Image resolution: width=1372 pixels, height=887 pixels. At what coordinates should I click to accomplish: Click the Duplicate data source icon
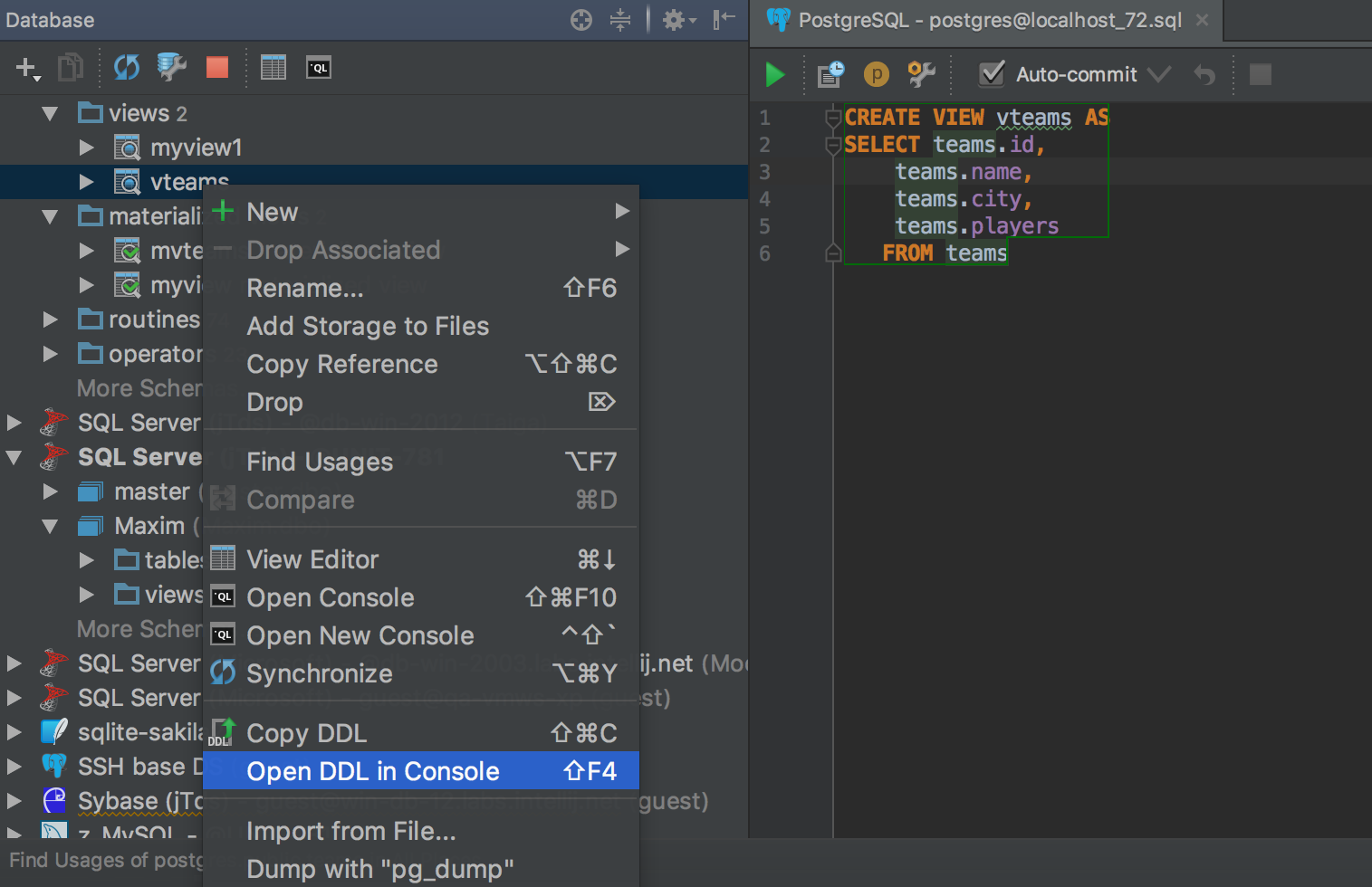coord(71,68)
